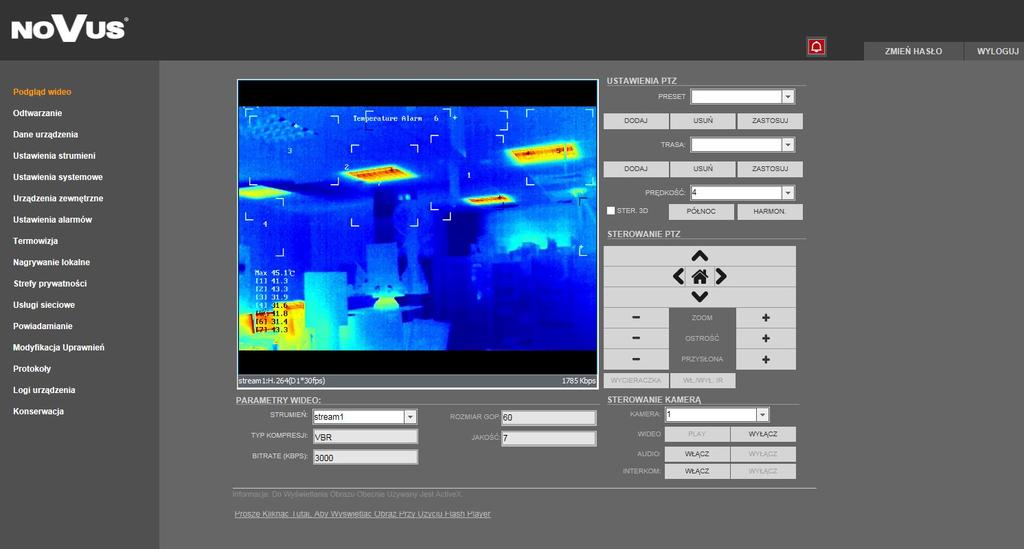Enable the STER. 3D checkbox

click(x=611, y=211)
